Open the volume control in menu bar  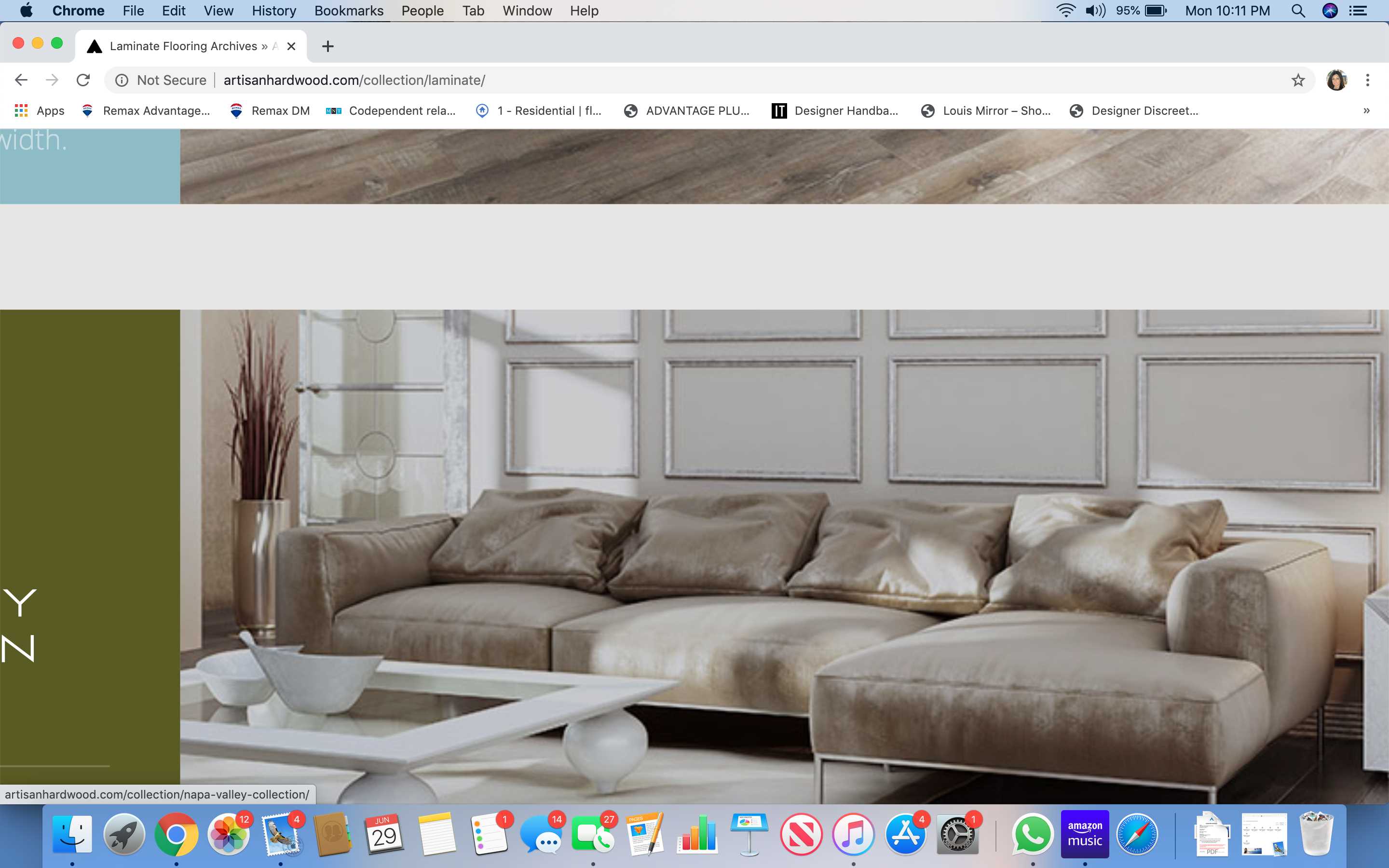[1095, 10]
